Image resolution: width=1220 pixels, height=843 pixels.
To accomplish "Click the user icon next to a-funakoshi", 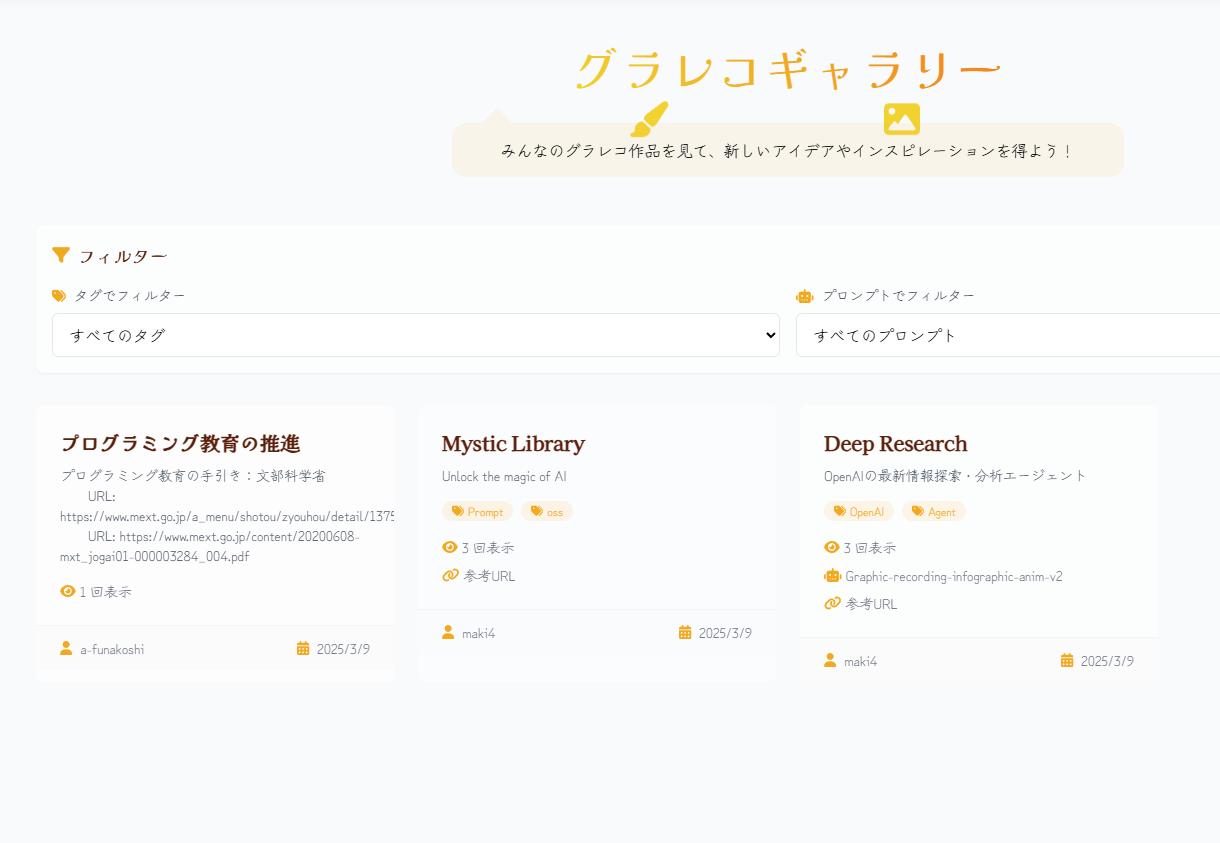I will [66, 648].
